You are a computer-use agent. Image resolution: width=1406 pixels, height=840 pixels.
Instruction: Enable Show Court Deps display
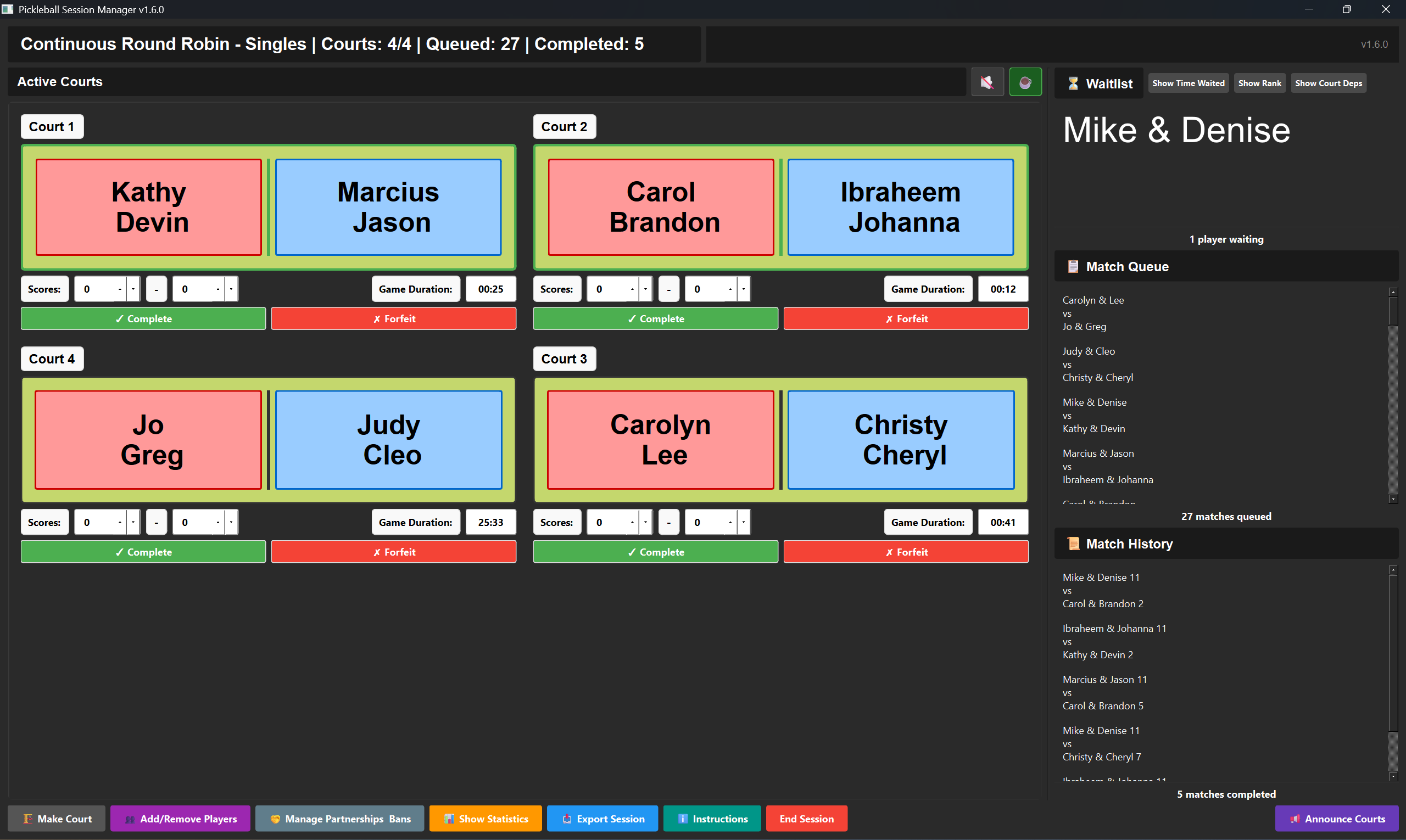(x=1329, y=83)
